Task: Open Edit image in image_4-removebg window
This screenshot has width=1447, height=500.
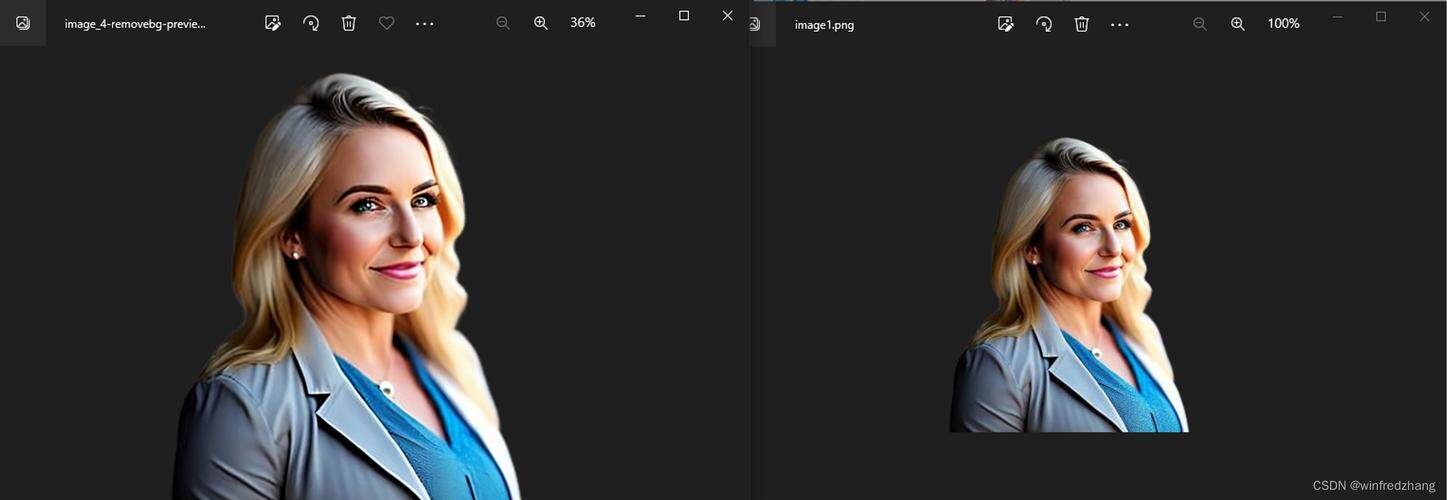Action: click(272, 23)
